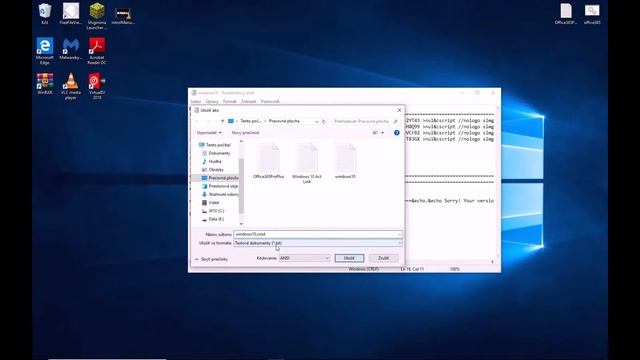The image size is (640, 360).
Task: Select Hudba in the navigation tree
Action: 212,161
